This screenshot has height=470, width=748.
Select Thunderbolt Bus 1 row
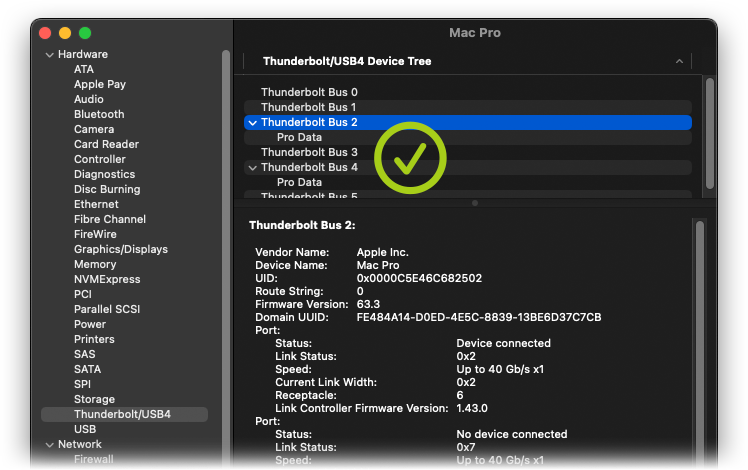468,107
